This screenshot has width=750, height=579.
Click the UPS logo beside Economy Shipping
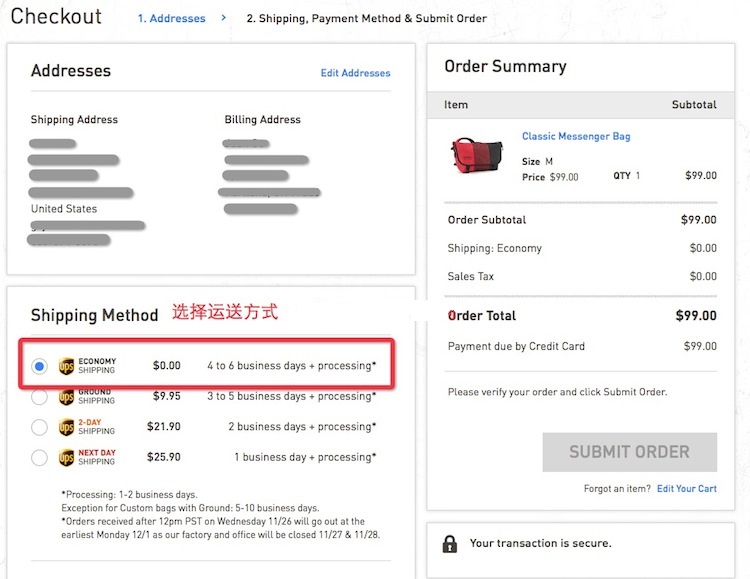[x=66, y=366]
